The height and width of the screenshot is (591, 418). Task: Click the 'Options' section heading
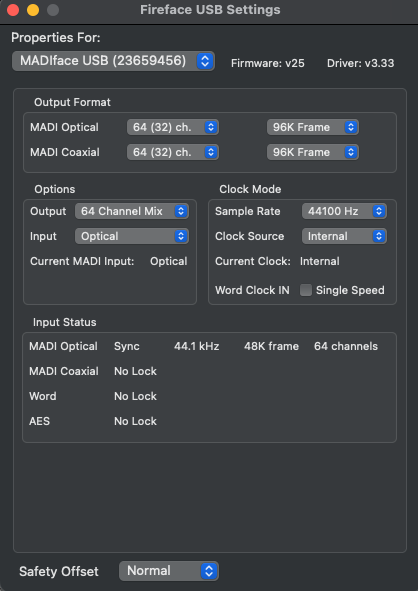55,189
